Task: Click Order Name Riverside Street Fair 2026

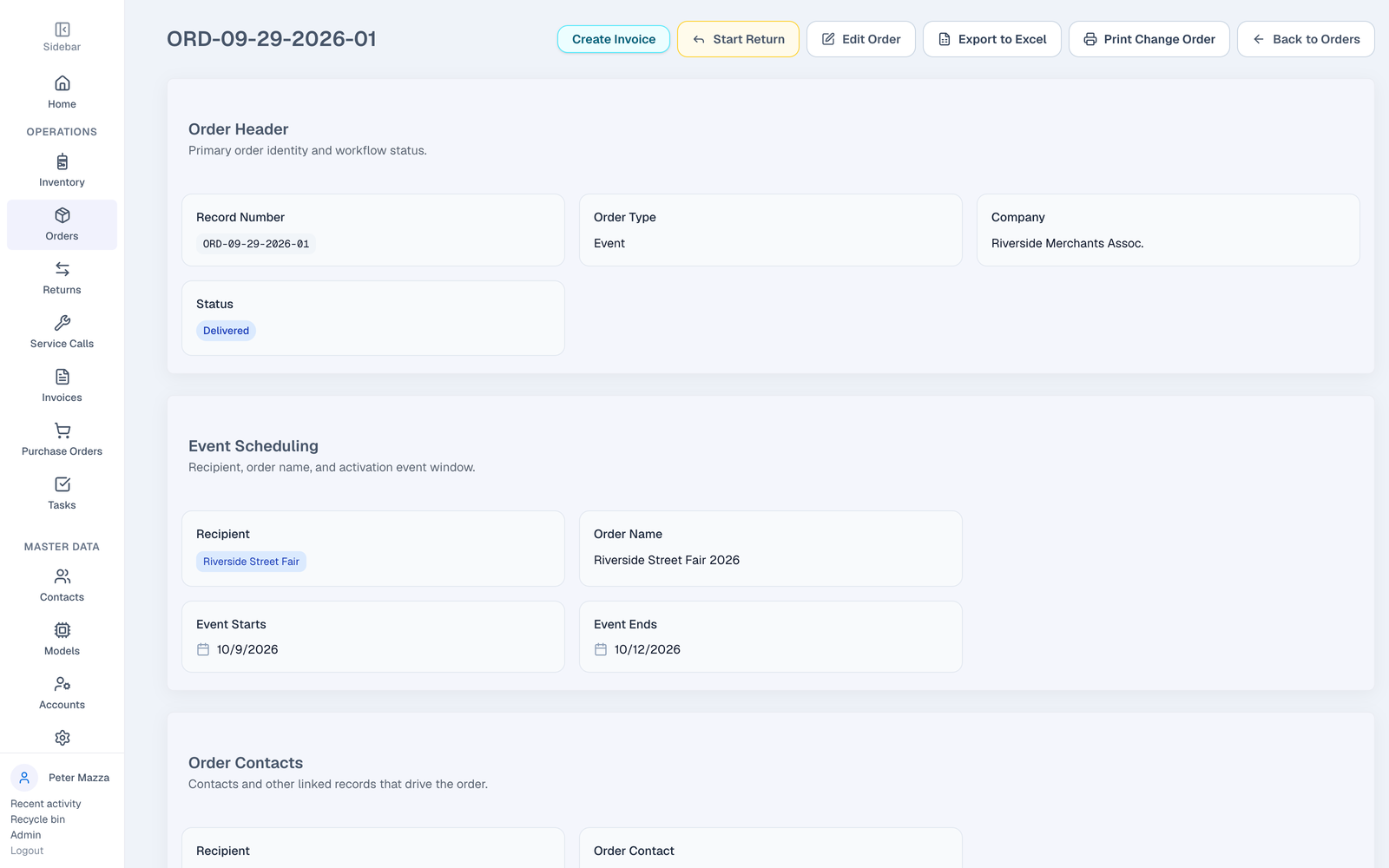Action: coord(667,560)
